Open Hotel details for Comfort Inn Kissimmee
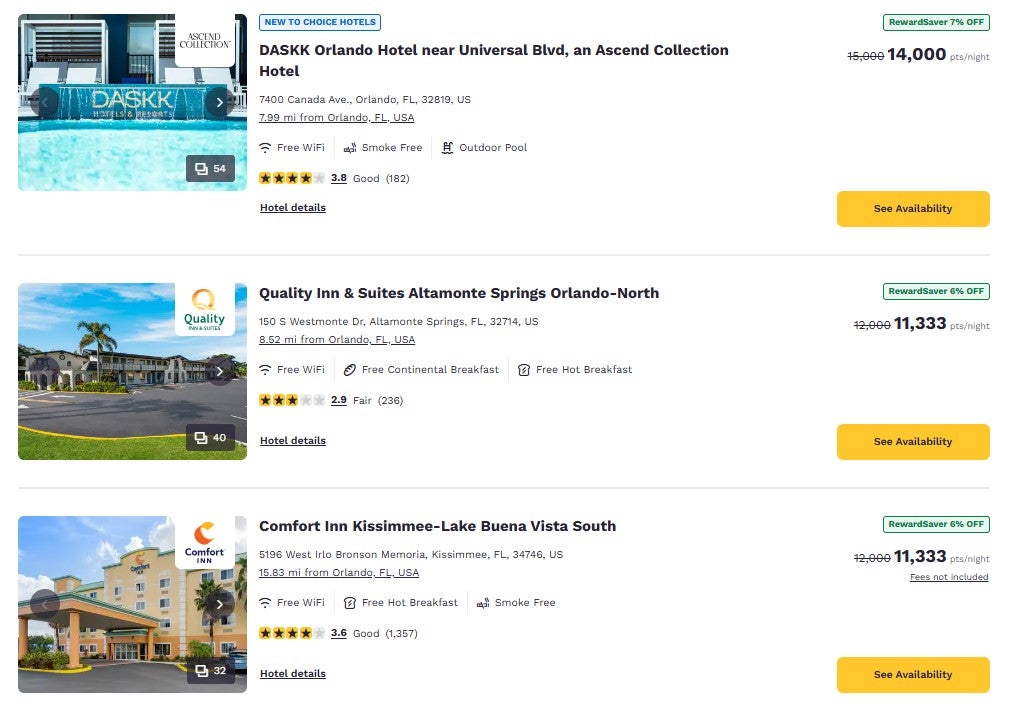Viewport: 1018px width, 712px height. [x=293, y=674]
